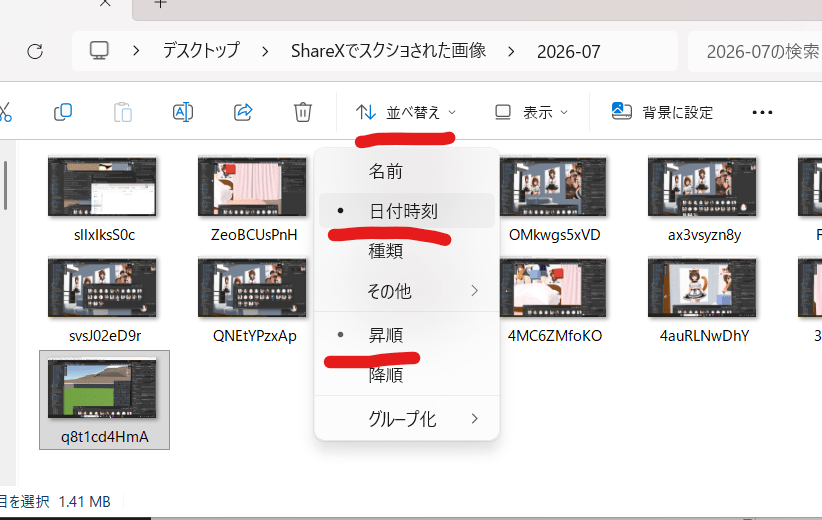Screen dimensions: 822x520
Task: Open the three-dots more options menu
Action: click(762, 112)
